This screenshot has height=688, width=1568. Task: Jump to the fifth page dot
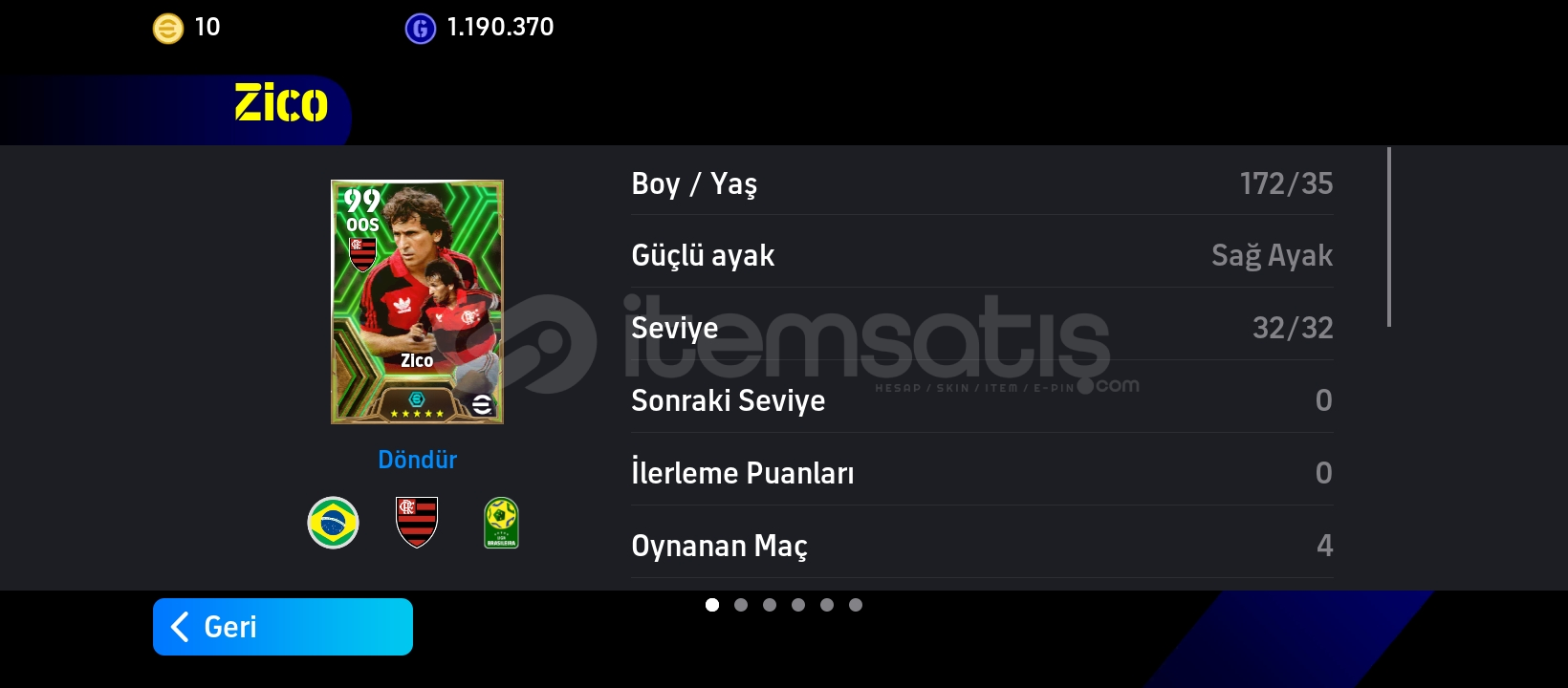[827, 605]
